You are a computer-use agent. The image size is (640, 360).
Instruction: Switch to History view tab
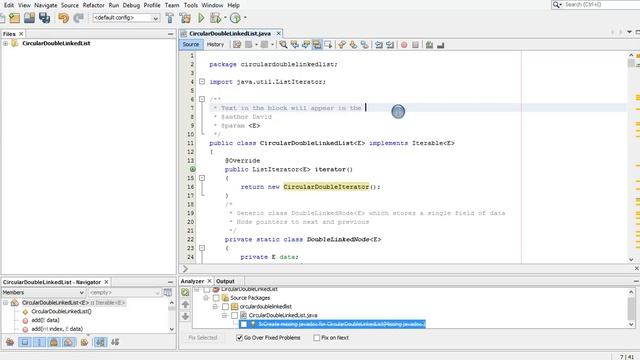(x=215, y=44)
